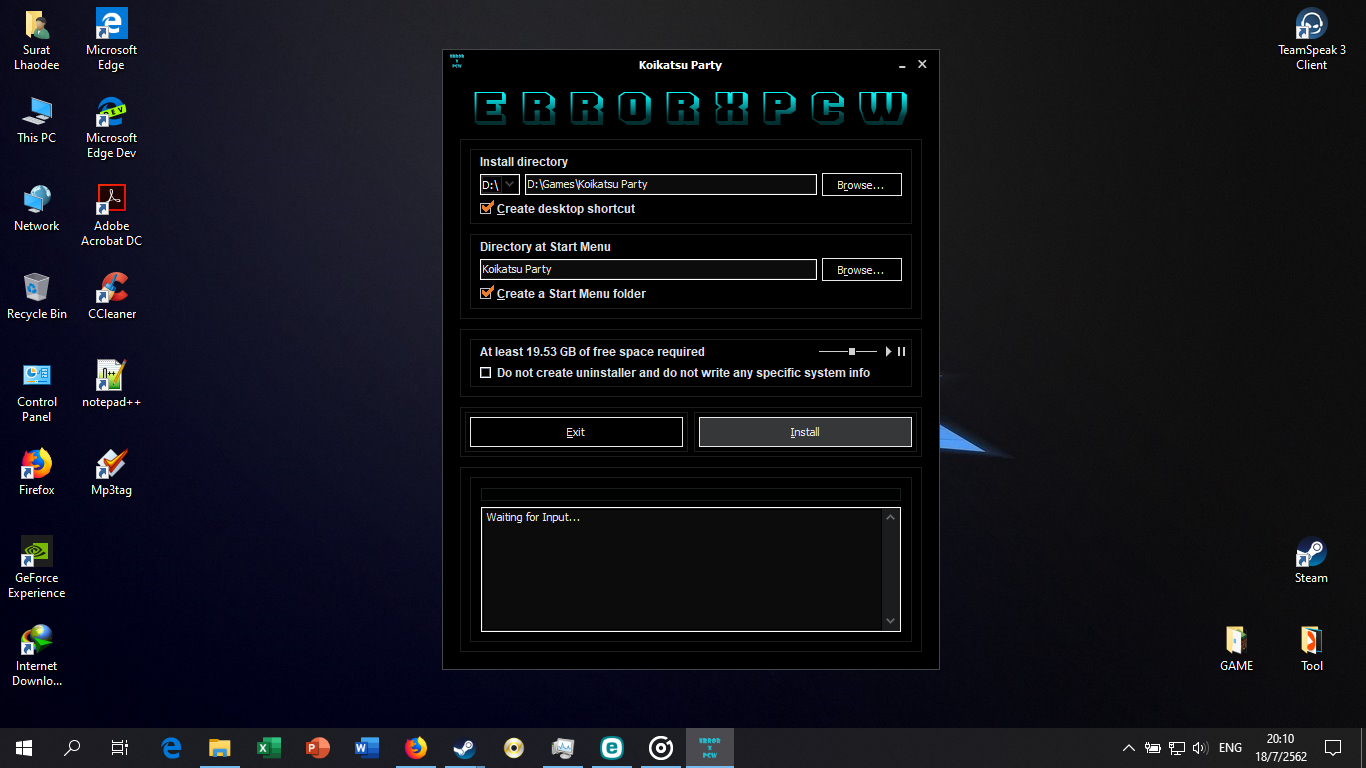Open the Steam icon in the taskbar
This screenshot has height=768, width=1366.
[464, 748]
